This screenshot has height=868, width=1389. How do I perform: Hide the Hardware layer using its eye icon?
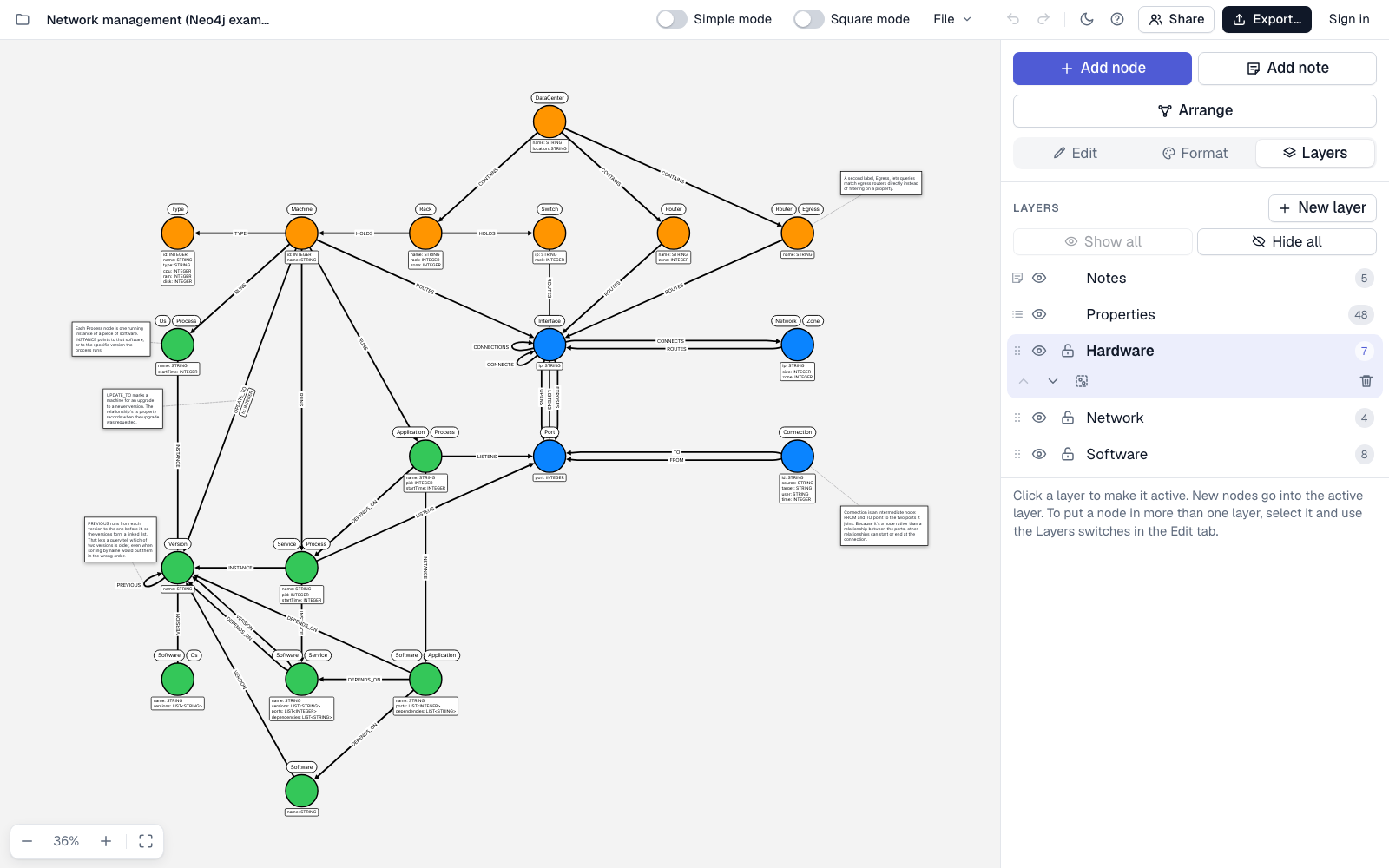pyautogui.click(x=1039, y=351)
